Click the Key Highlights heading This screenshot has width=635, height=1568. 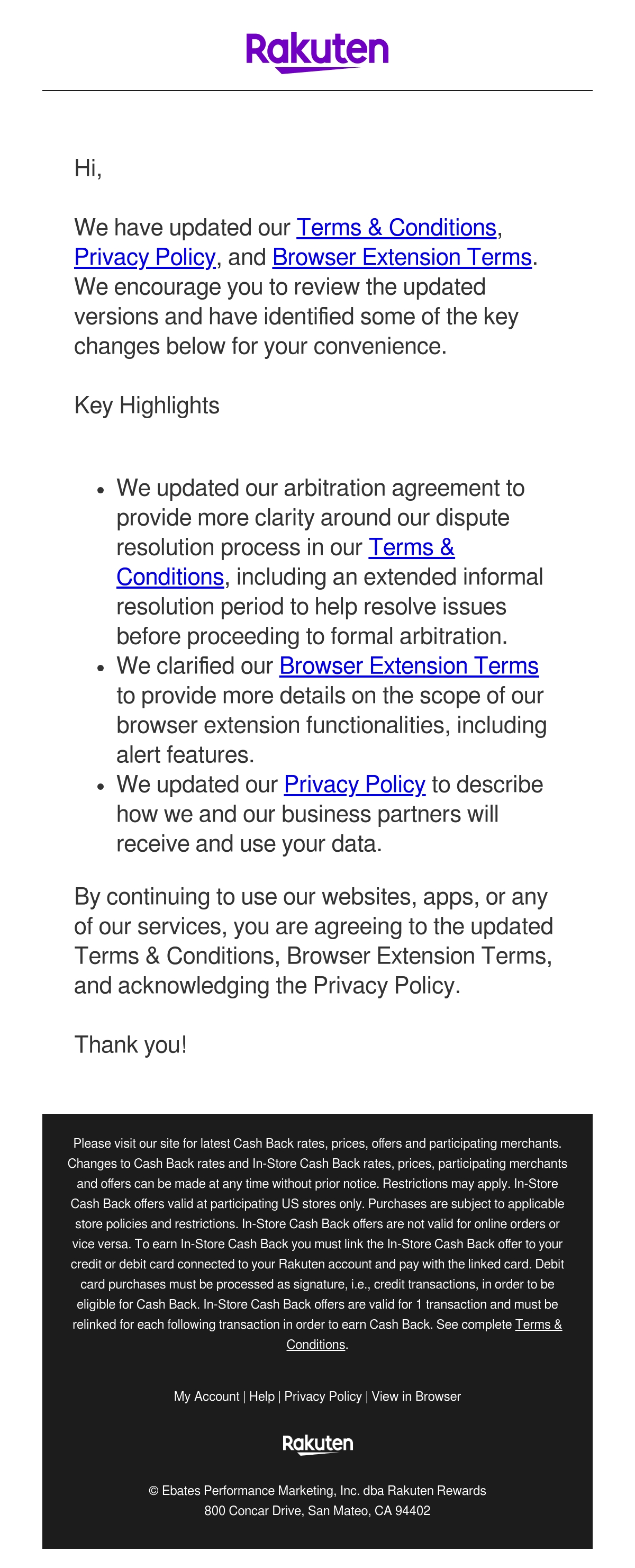[147, 405]
